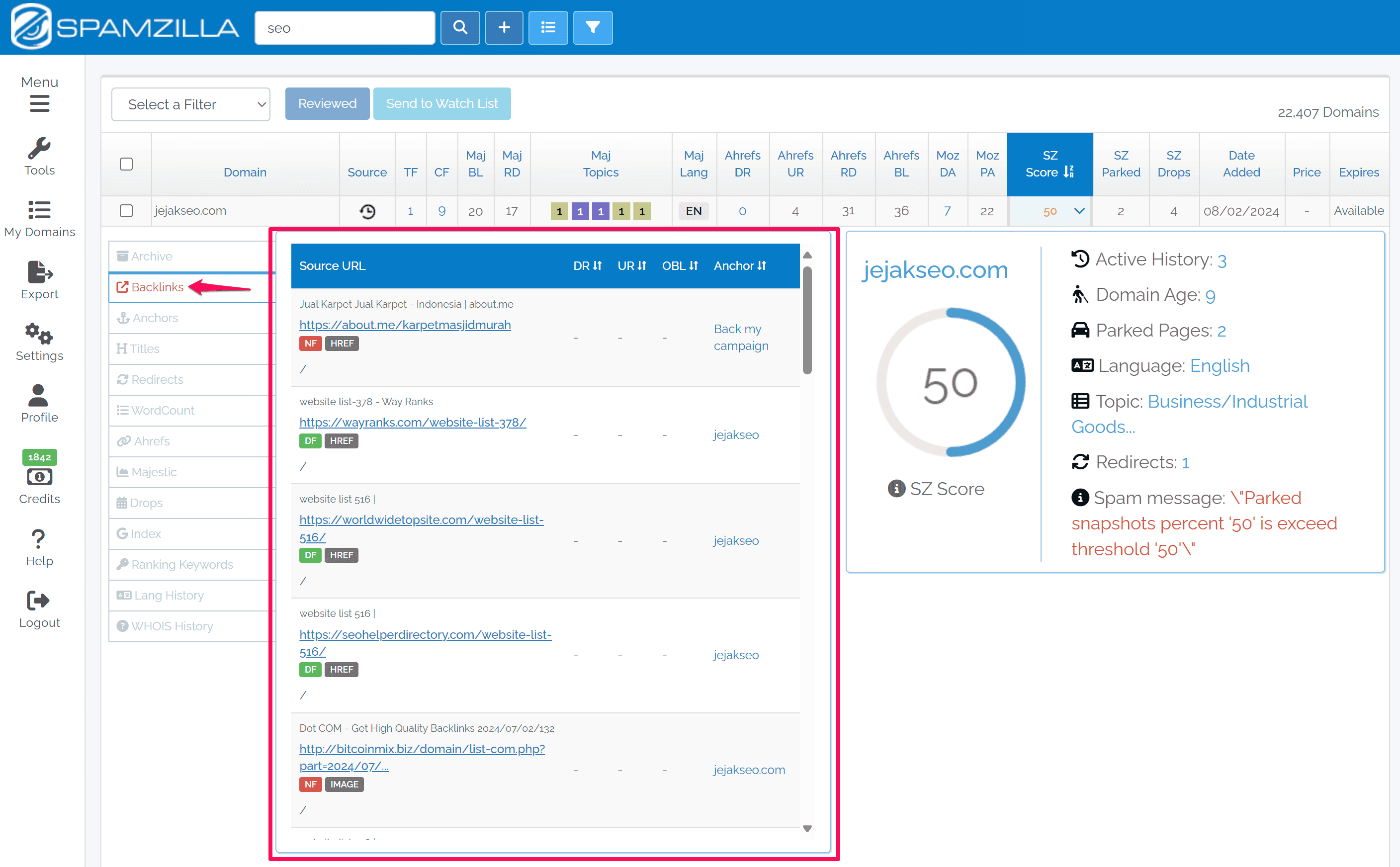Open the bitcoinmix.biz list-com.php link
1400x867 pixels.
coord(422,758)
